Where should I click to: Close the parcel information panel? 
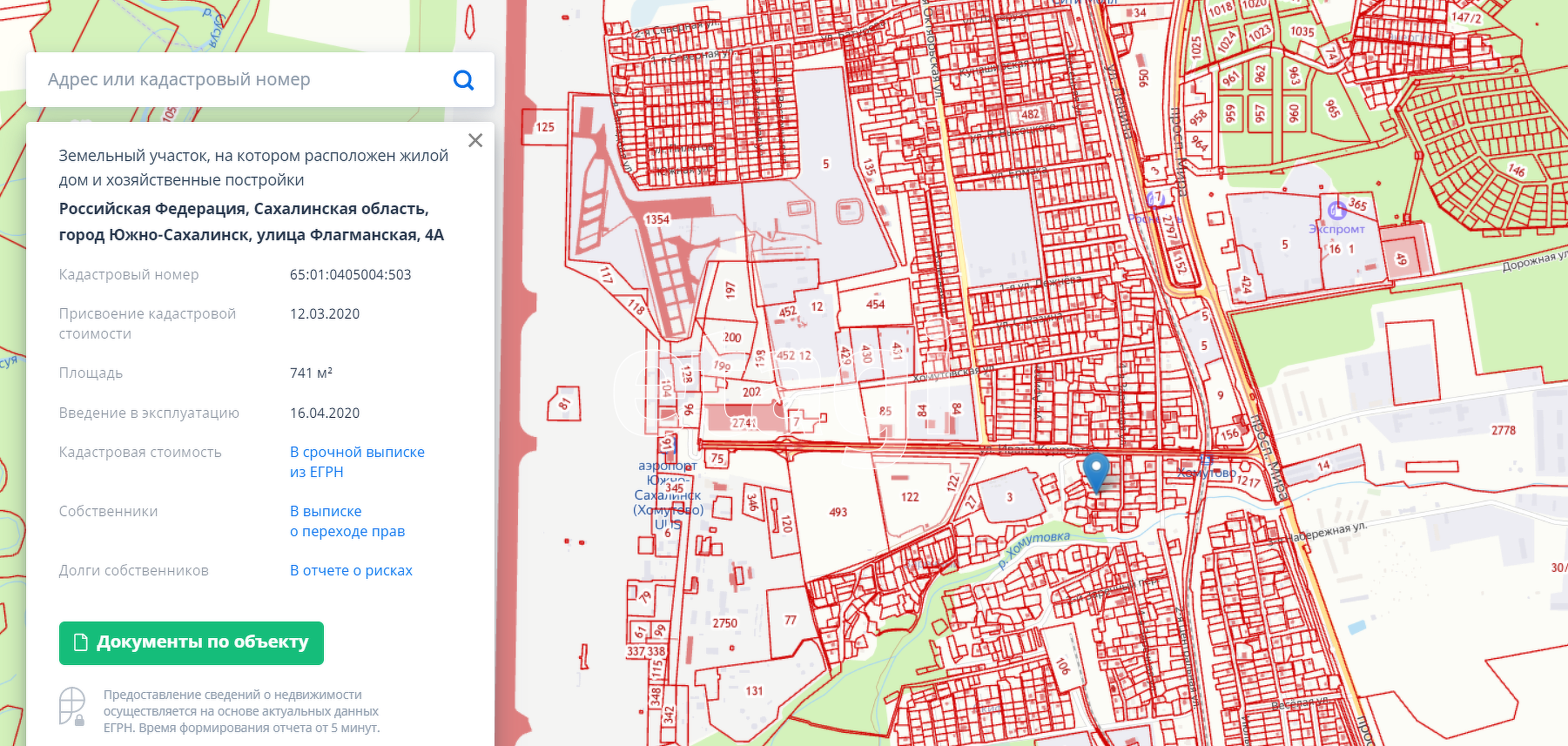click(x=475, y=140)
